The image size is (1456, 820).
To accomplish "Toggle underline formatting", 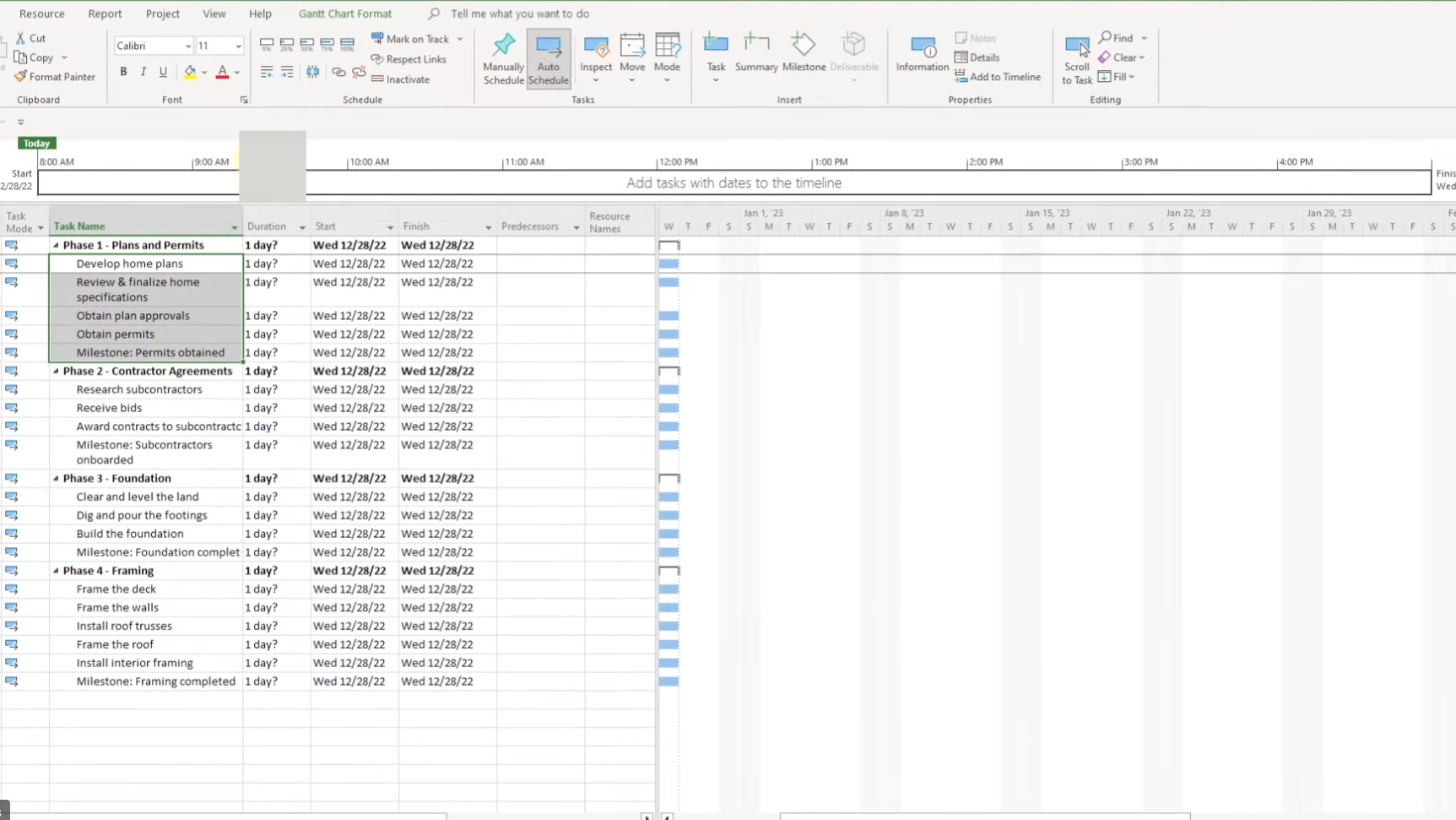I will coord(163,72).
